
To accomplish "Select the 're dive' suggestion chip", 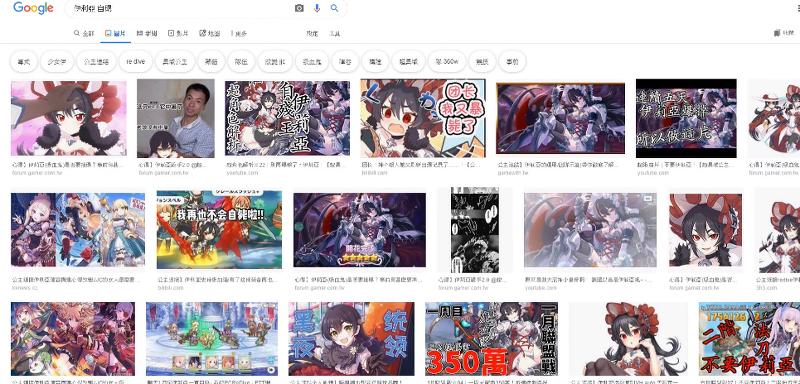I will tap(135, 62).
